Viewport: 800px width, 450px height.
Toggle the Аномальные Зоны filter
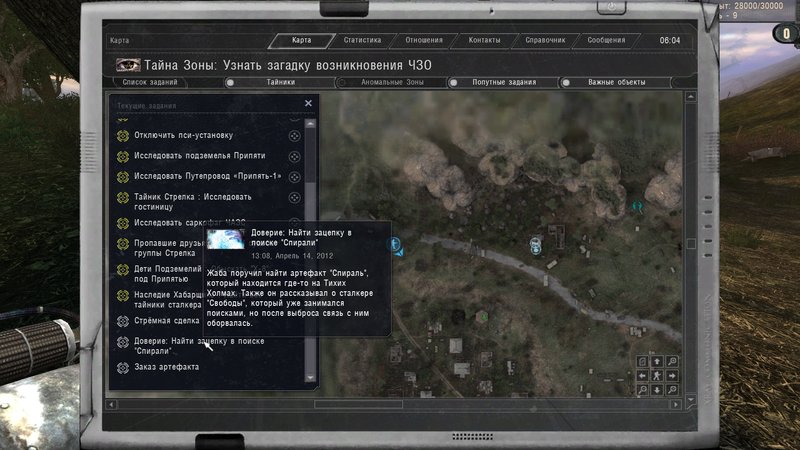pos(340,83)
